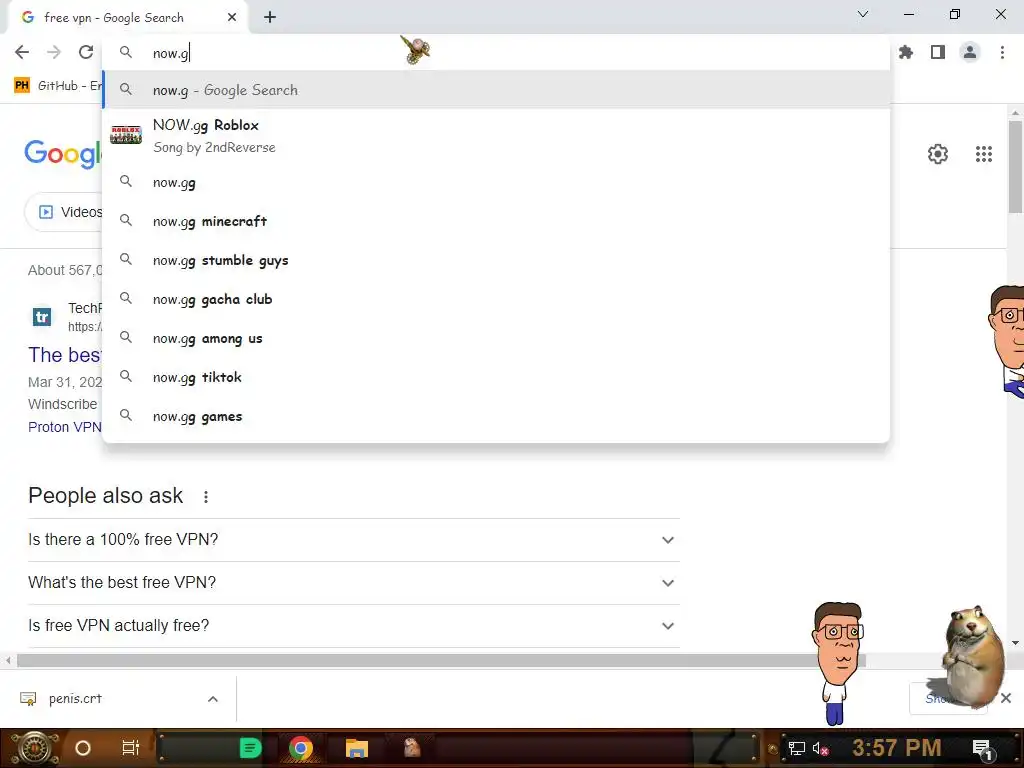Open Task View in taskbar
The width and height of the screenshot is (1024, 768).
click(131, 748)
